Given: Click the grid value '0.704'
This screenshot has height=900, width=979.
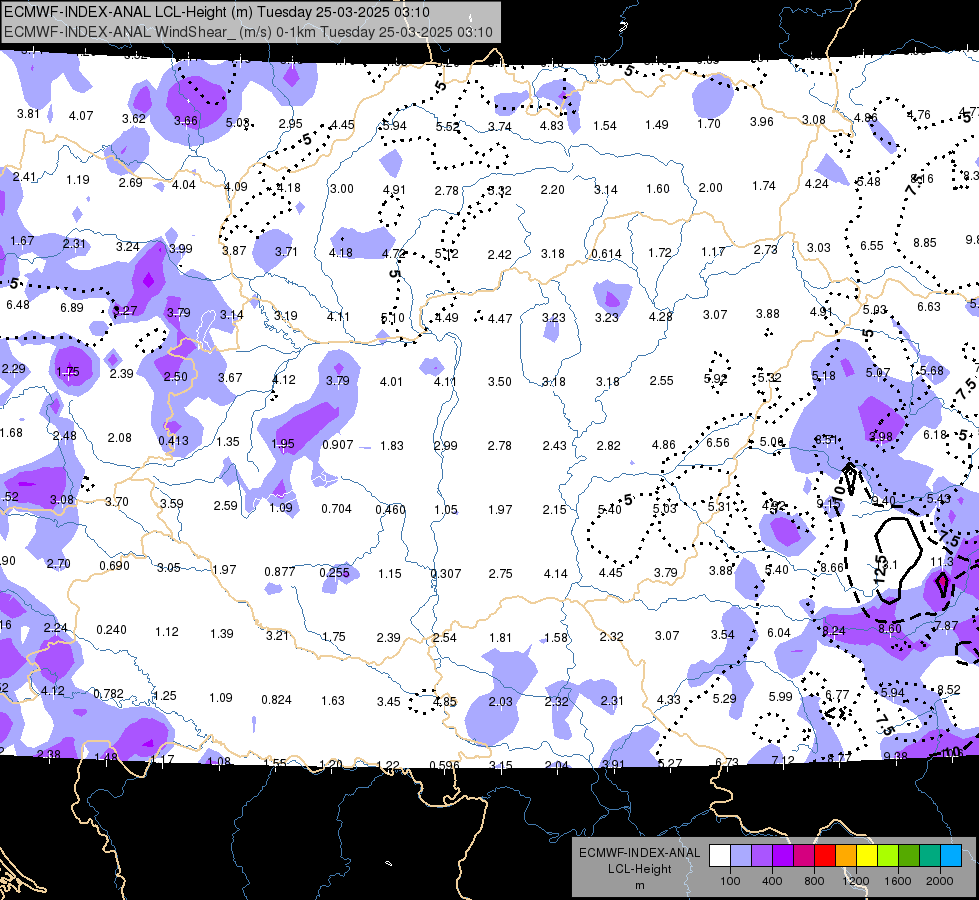Looking at the screenshot, I should (x=337, y=509).
